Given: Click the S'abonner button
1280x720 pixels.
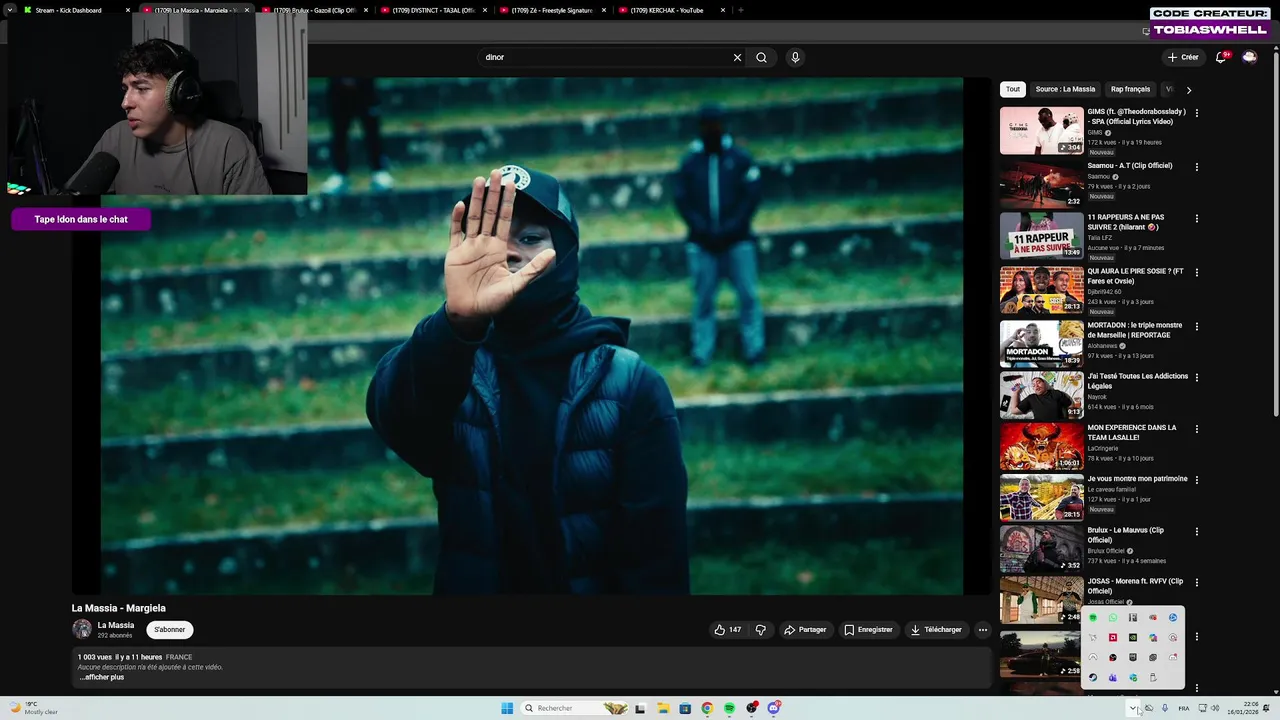Looking at the screenshot, I should (x=170, y=630).
